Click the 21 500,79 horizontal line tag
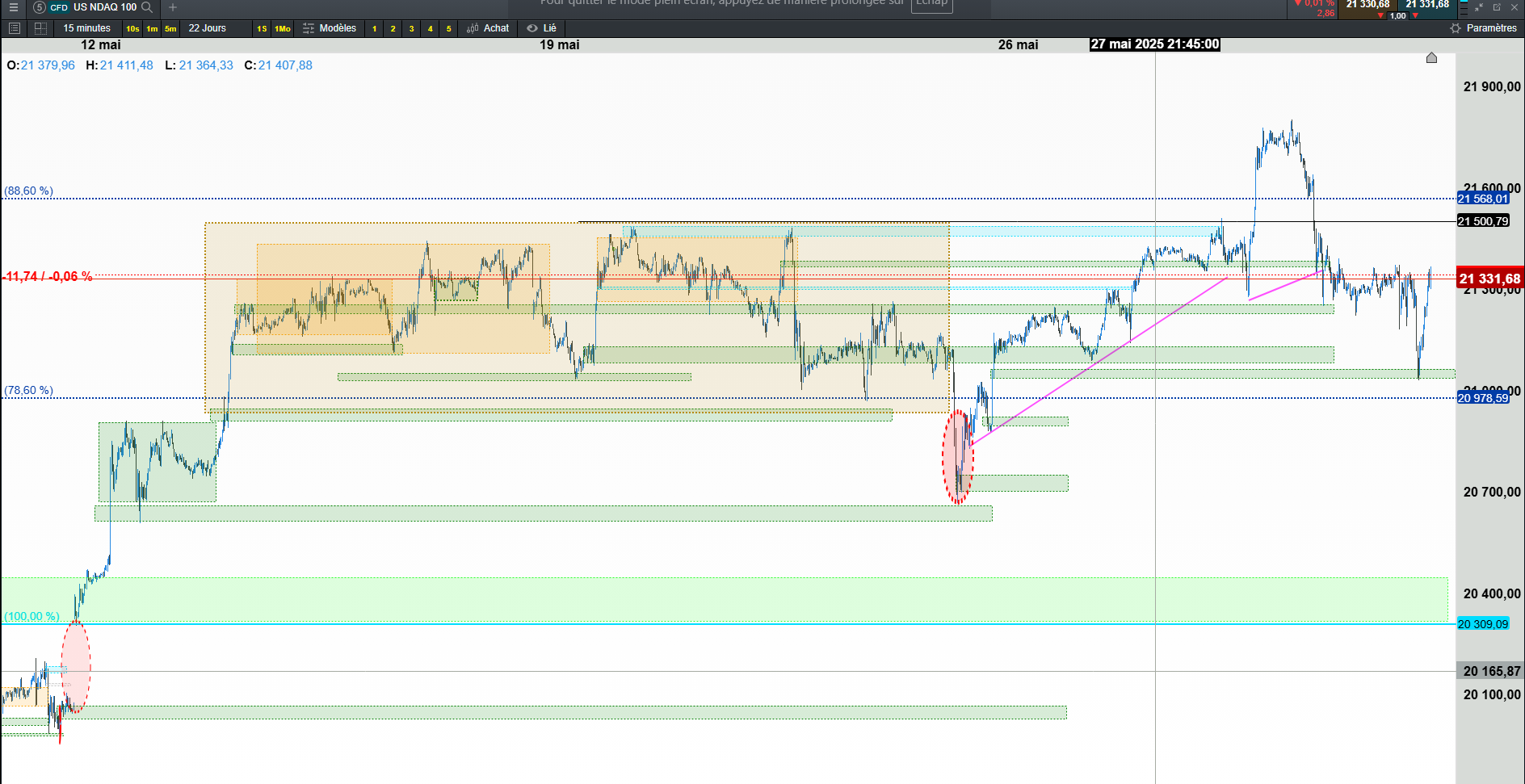The height and width of the screenshot is (784, 1525). click(1483, 221)
